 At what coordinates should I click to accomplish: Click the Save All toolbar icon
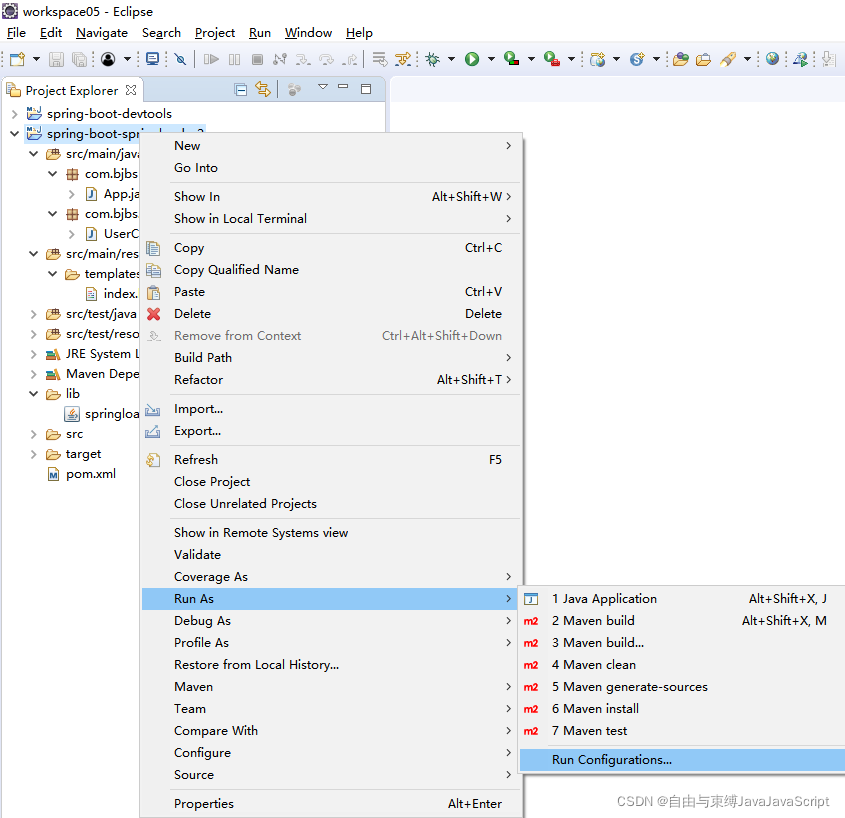79,59
